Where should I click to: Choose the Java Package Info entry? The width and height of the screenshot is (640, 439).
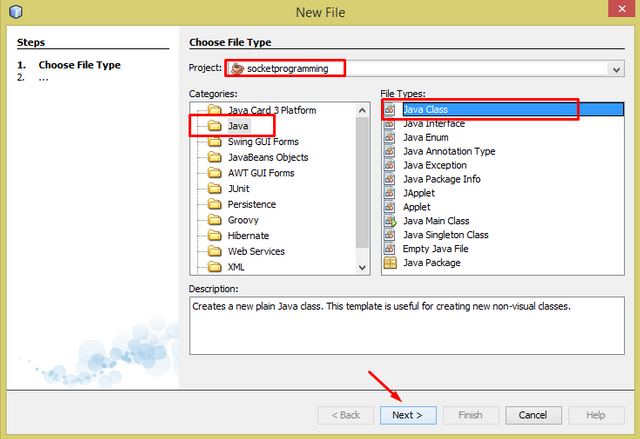tap(442, 179)
